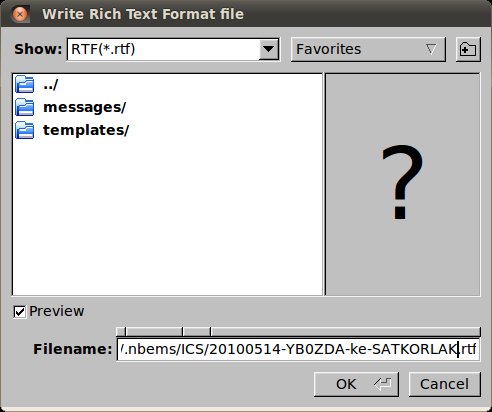The image size is (492, 412).
Task: Click the question mark preview pane
Action: tap(403, 184)
